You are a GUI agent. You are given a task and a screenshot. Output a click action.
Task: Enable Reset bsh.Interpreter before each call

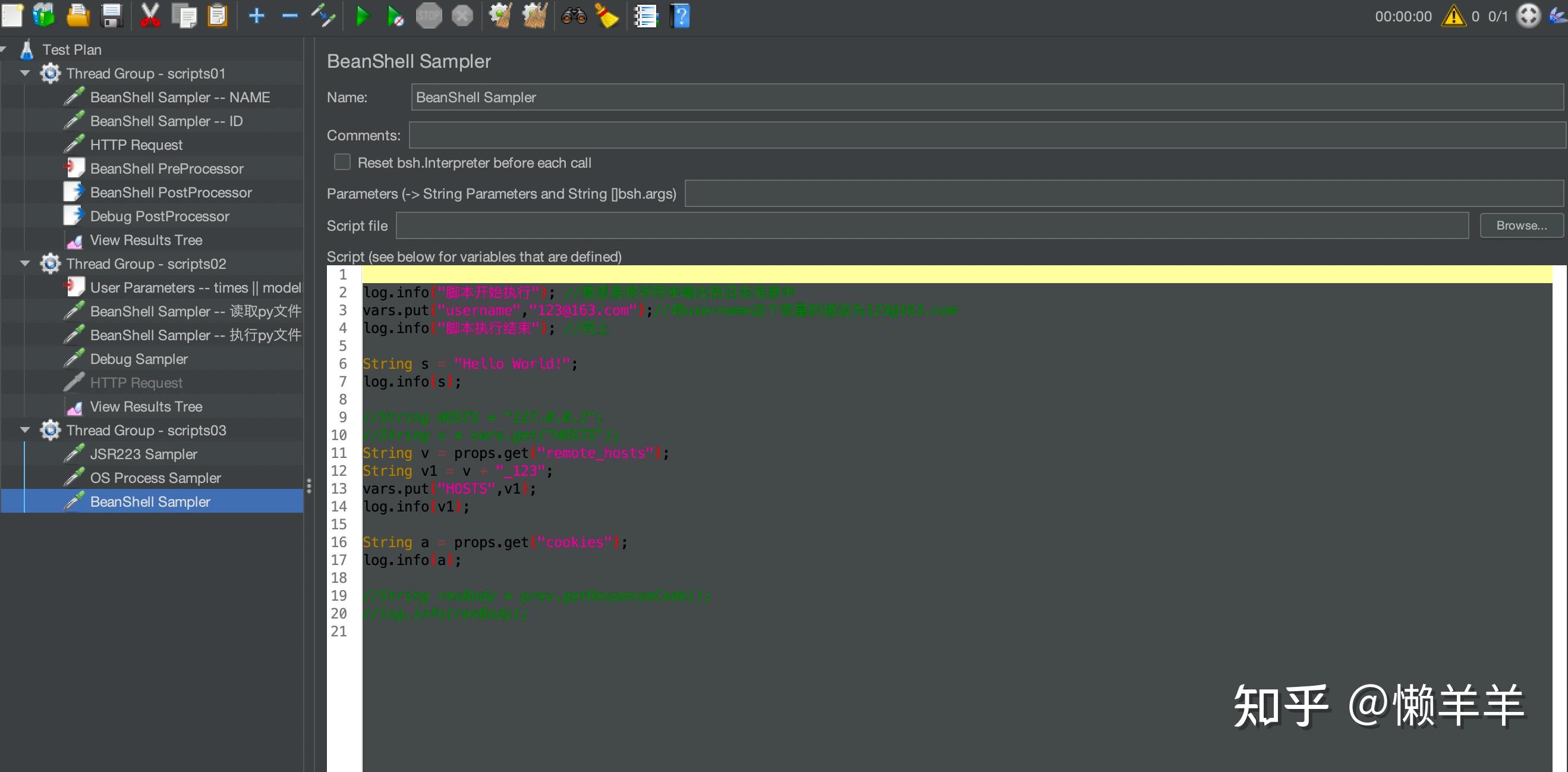pos(342,162)
